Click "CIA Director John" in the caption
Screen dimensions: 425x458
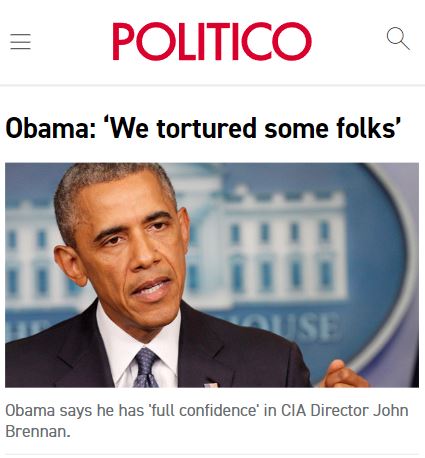tap(345, 410)
